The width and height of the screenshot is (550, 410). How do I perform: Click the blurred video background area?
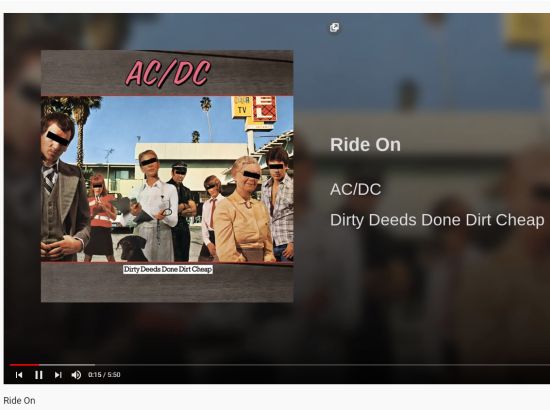(x=421, y=298)
